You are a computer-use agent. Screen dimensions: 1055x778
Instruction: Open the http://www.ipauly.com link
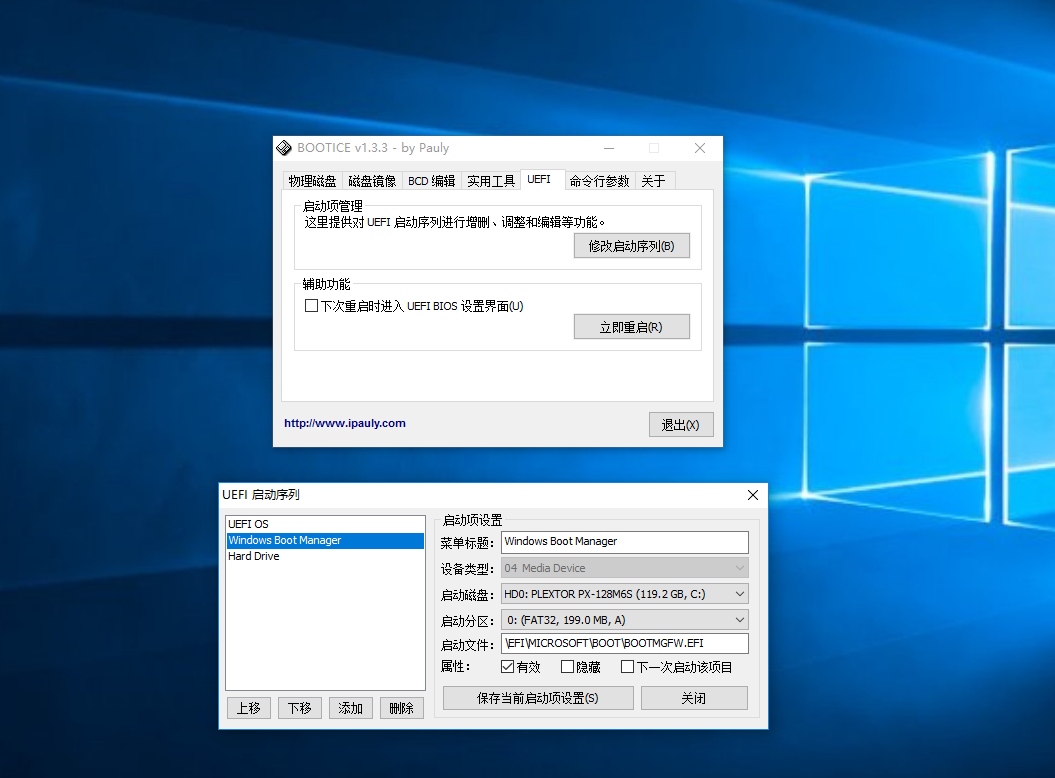345,423
